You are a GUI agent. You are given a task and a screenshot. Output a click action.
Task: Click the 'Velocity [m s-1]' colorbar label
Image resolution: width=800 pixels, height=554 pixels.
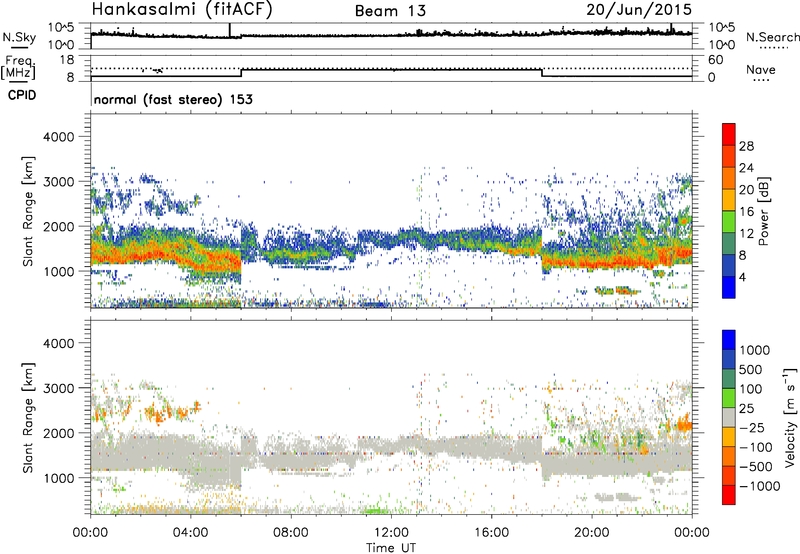pyautogui.click(x=790, y=417)
